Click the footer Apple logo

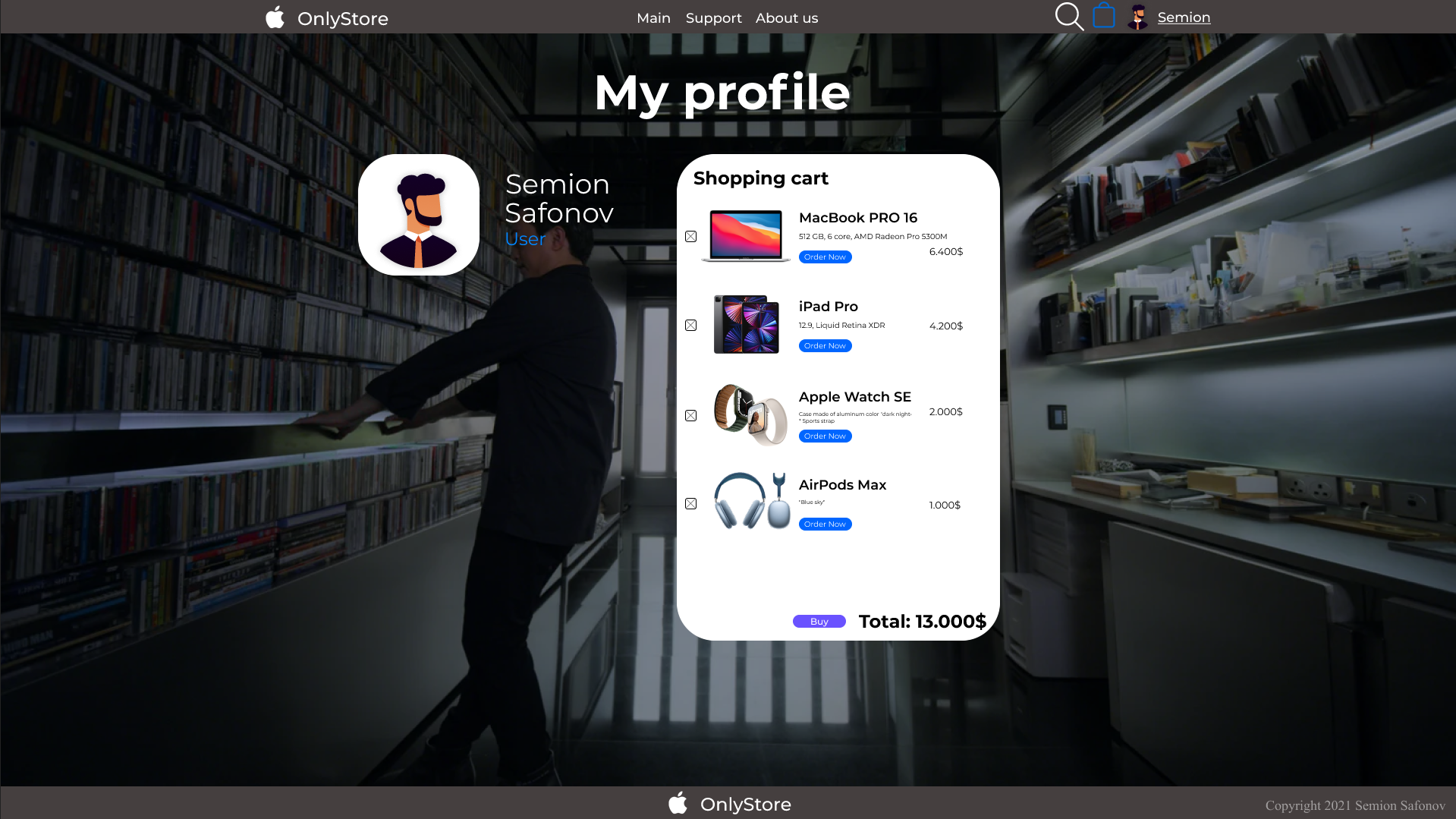pos(678,803)
